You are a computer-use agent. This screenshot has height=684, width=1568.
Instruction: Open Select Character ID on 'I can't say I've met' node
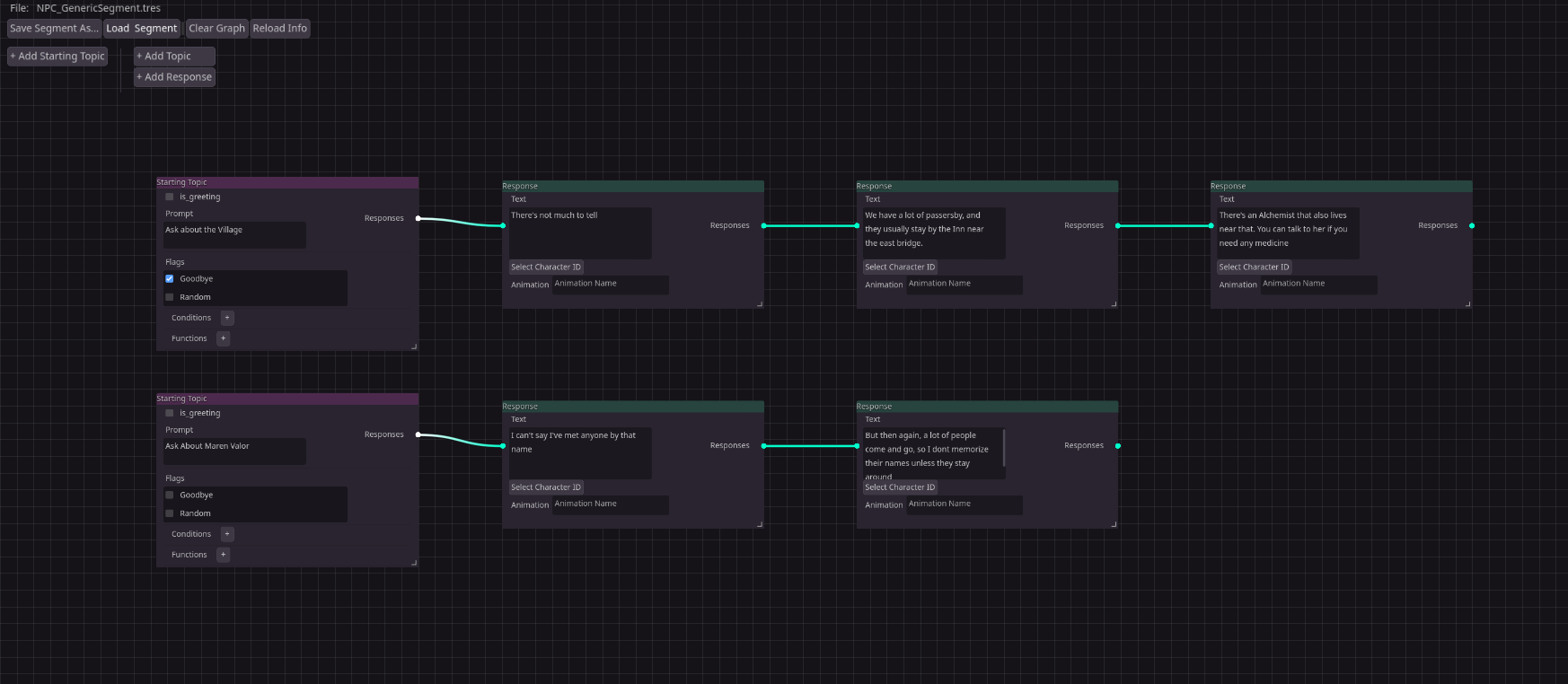coord(546,487)
